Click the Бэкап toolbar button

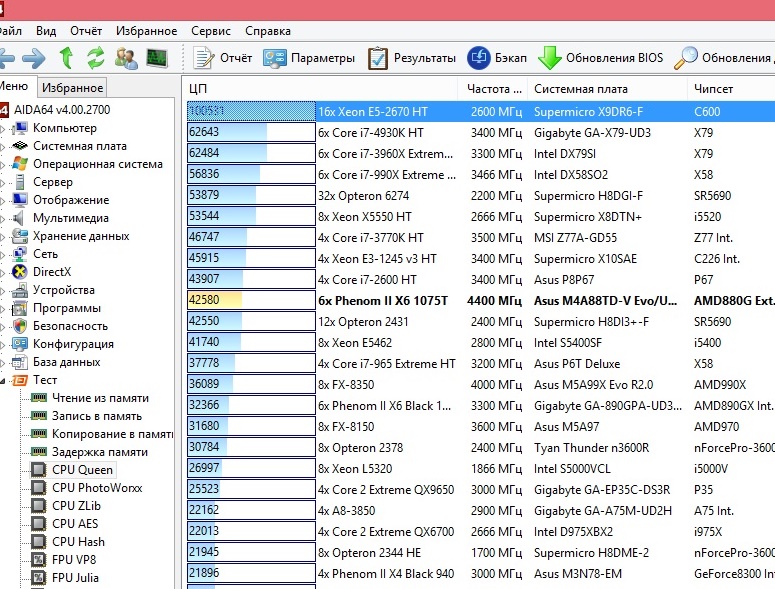497,58
